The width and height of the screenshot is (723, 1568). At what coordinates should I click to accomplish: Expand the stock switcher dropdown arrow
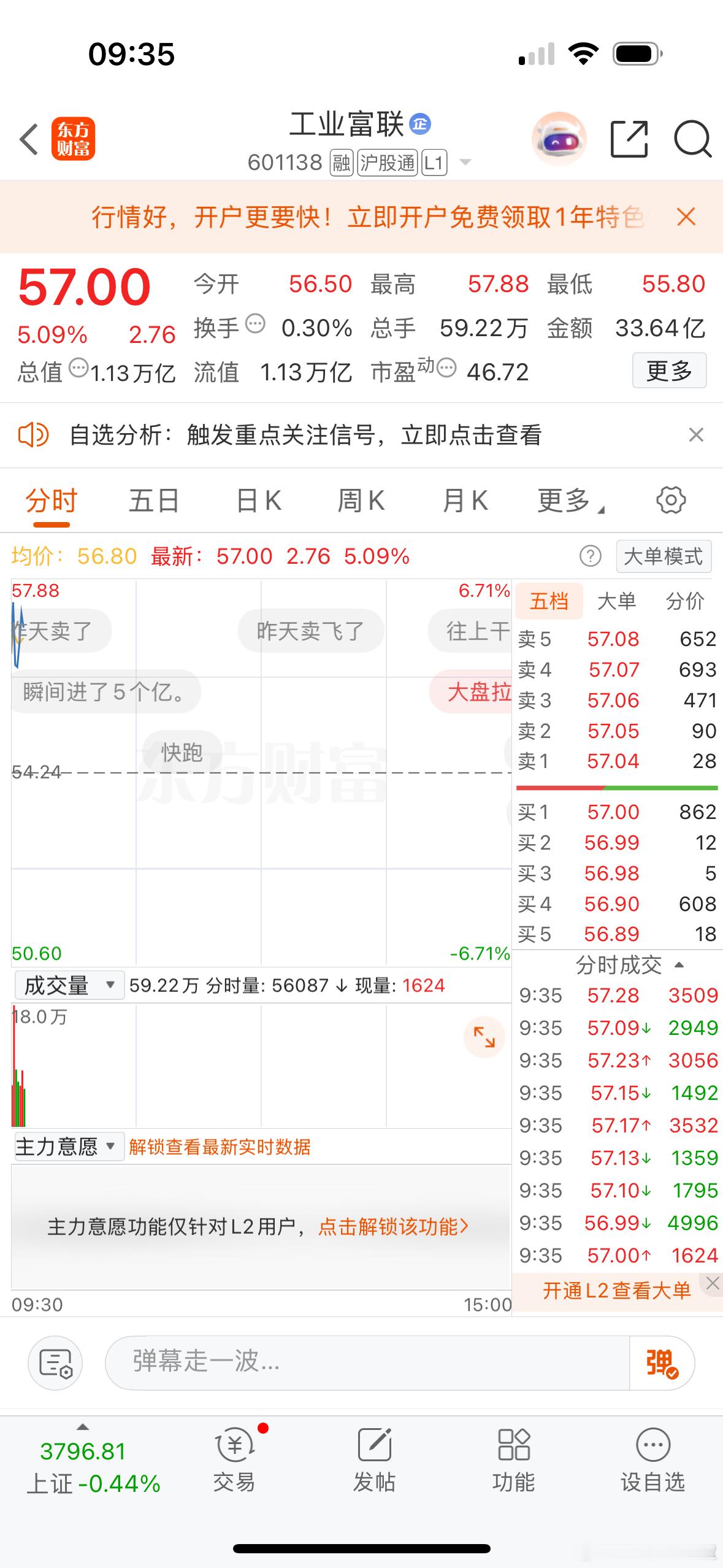coord(465,163)
